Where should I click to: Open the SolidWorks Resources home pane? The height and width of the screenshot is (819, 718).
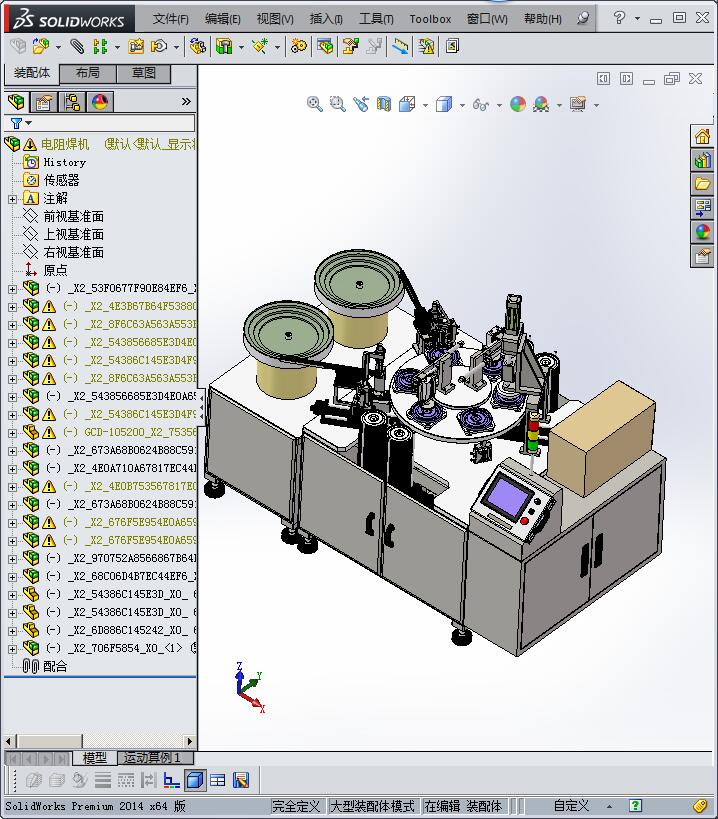click(702, 137)
